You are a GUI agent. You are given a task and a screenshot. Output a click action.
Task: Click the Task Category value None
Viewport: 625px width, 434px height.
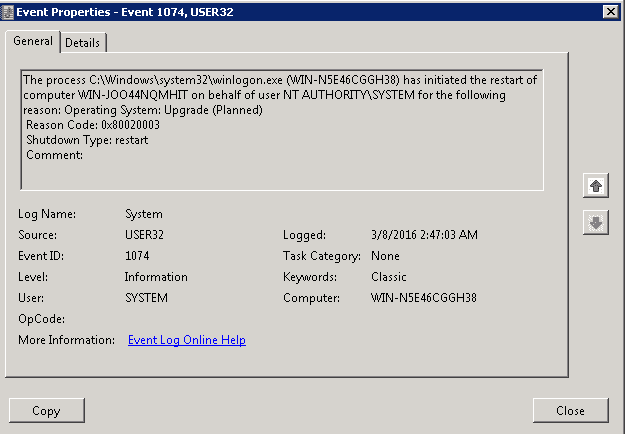pyautogui.click(x=385, y=256)
